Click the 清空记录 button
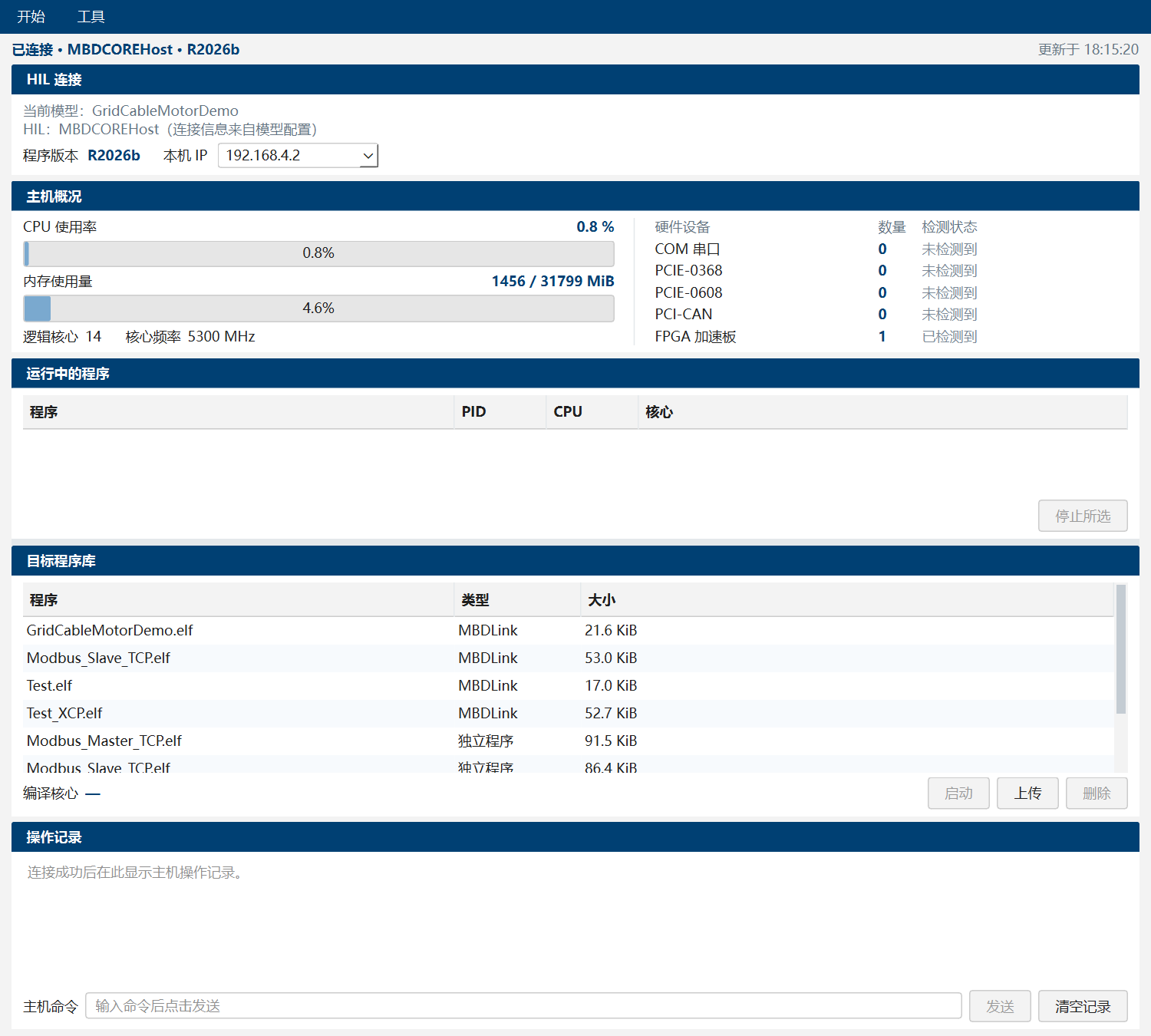This screenshot has width=1151, height=1036. point(1083,1006)
